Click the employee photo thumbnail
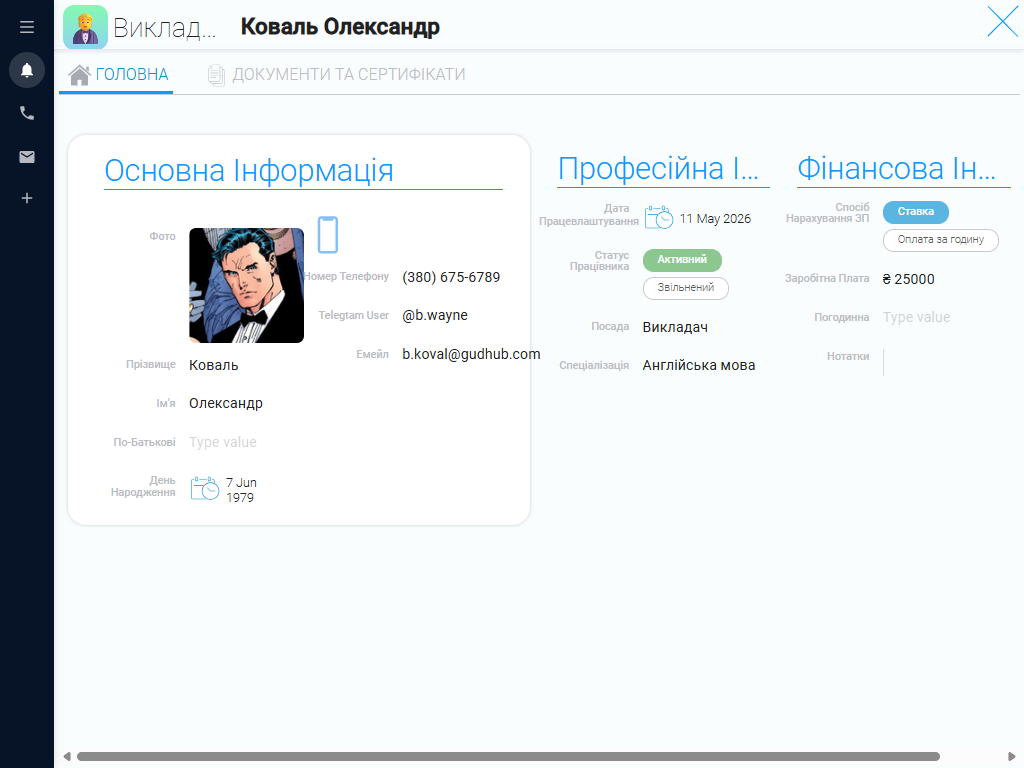Screen dimensions: 1024x768 pyautogui.click(x=246, y=285)
